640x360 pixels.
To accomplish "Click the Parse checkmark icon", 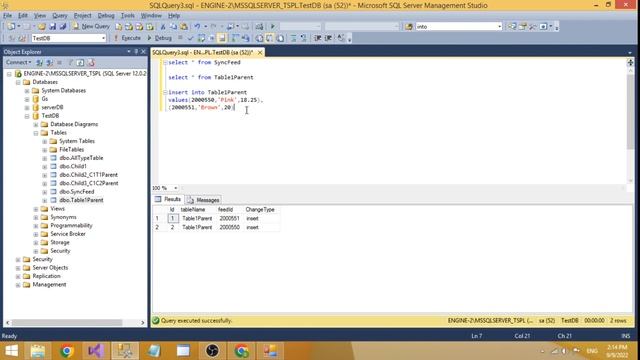I will coord(190,38).
